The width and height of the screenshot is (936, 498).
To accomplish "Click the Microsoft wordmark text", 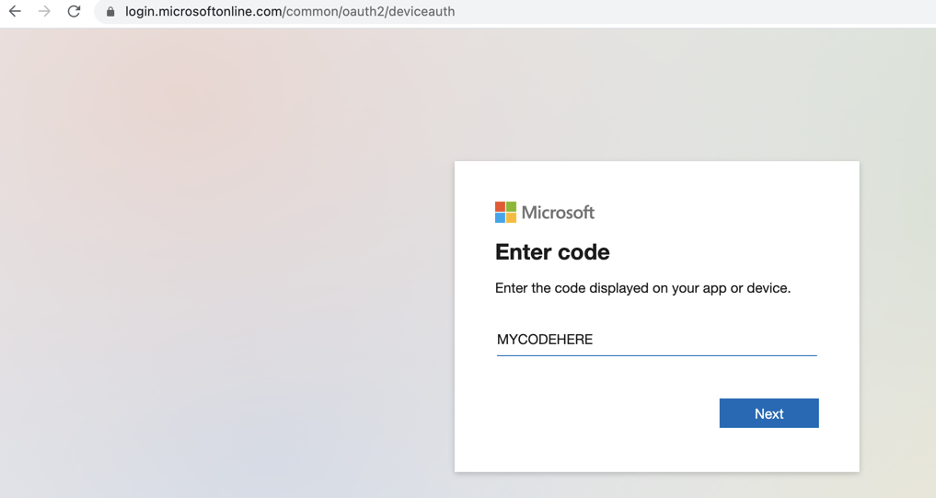I will 558,212.
